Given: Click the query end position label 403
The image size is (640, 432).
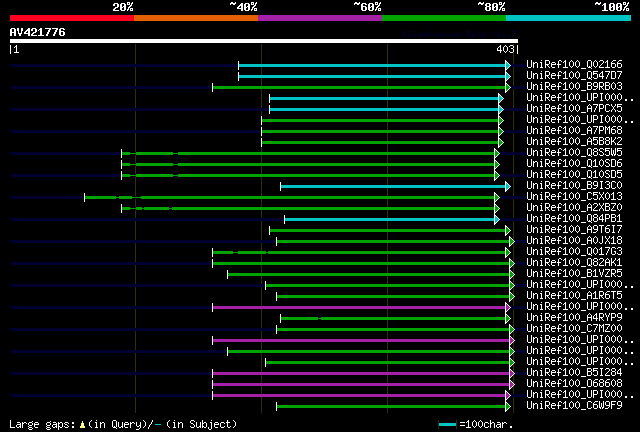Looking at the screenshot, I should pyautogui.click(x=505, y=49).
